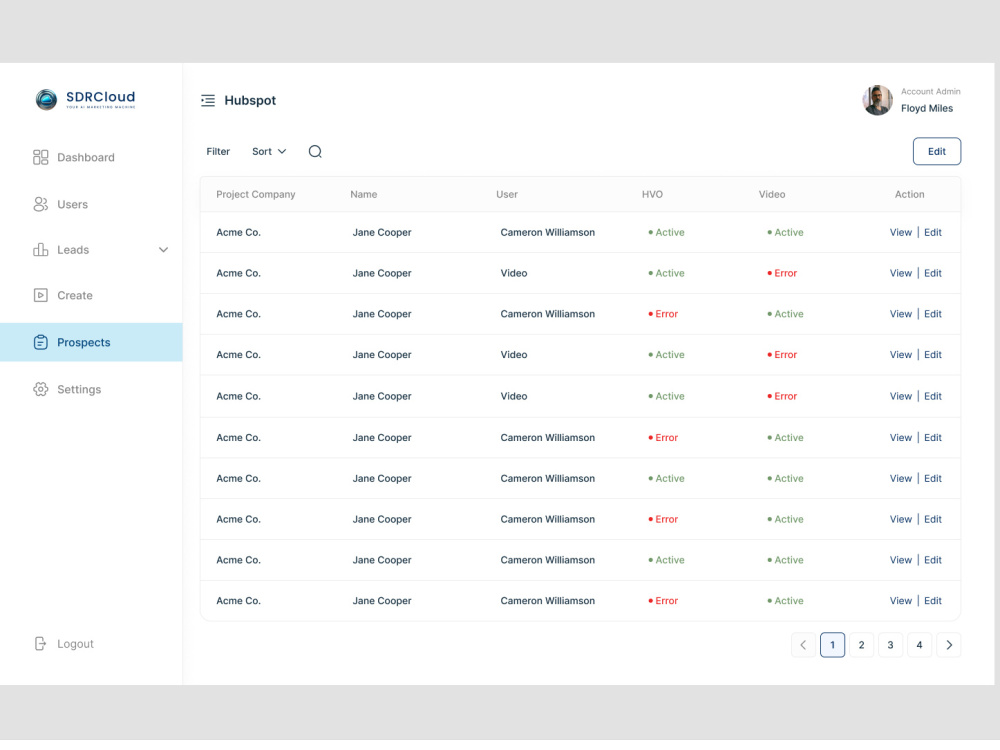The image size is (1000, 750).
Task: Click the Action column header
Action: point(909,195)
